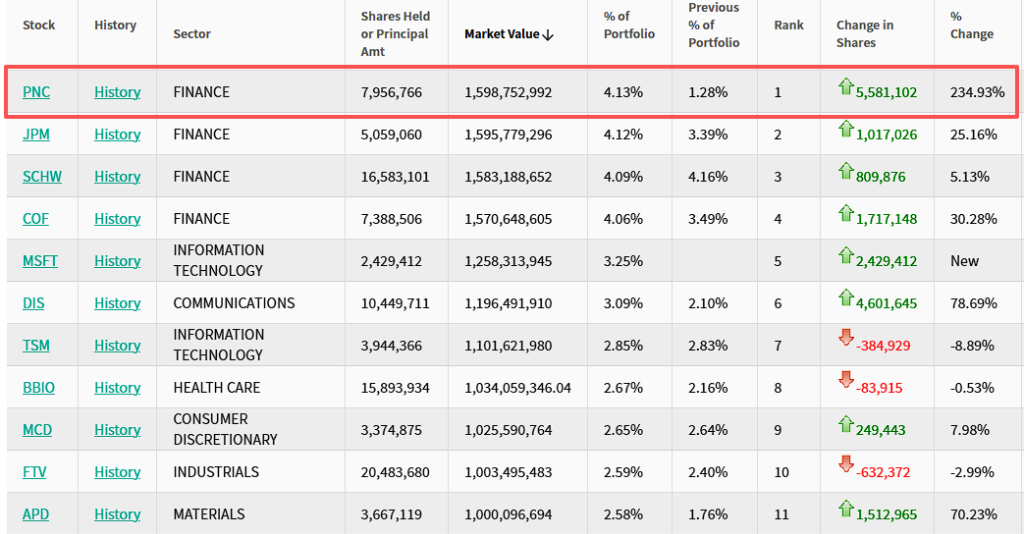
Task: Sort table by Rank column header
Action: (788, 25)
